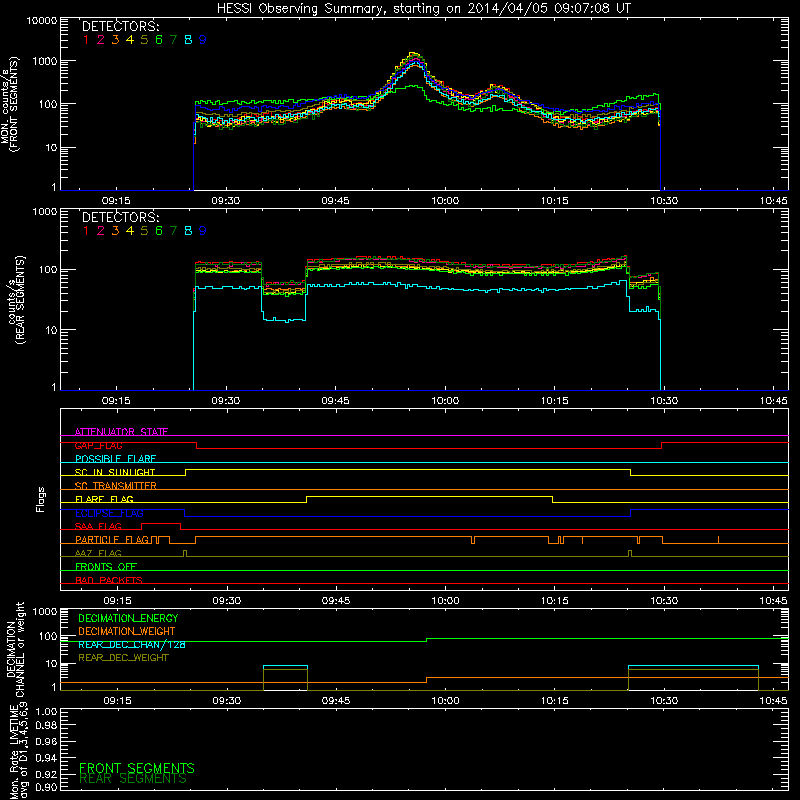Click the FRONTS_OFF flag label
800x800 pixels.
coord(106,566)
